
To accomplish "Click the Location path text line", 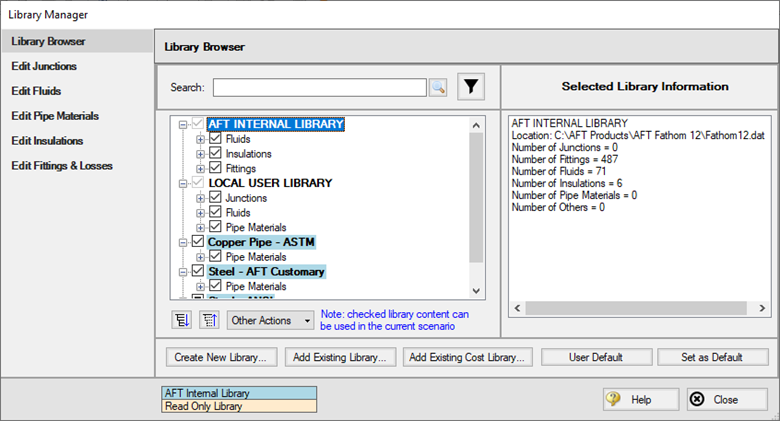I will click(638, 135).
